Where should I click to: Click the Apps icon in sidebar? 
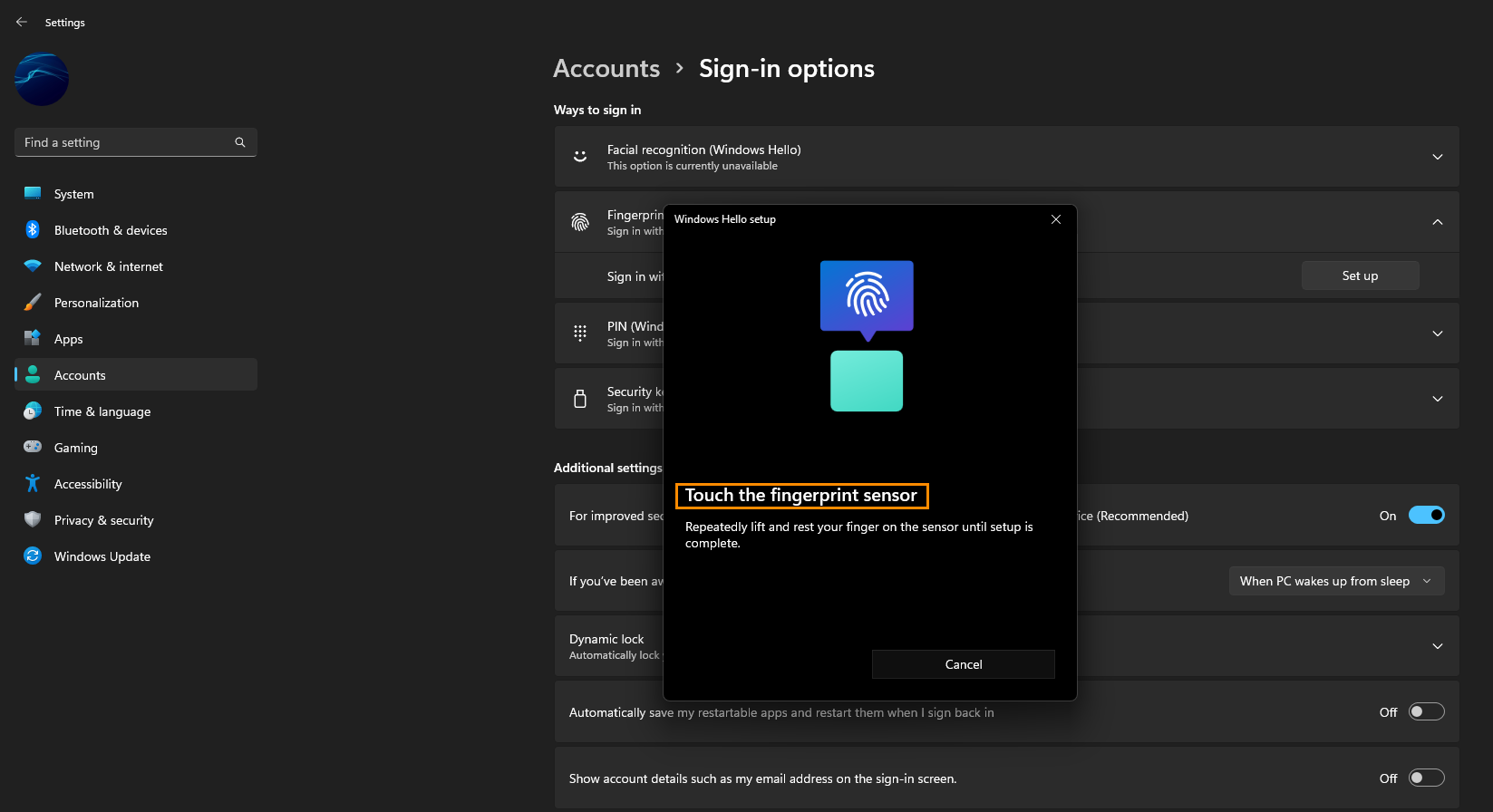[33, 338]
